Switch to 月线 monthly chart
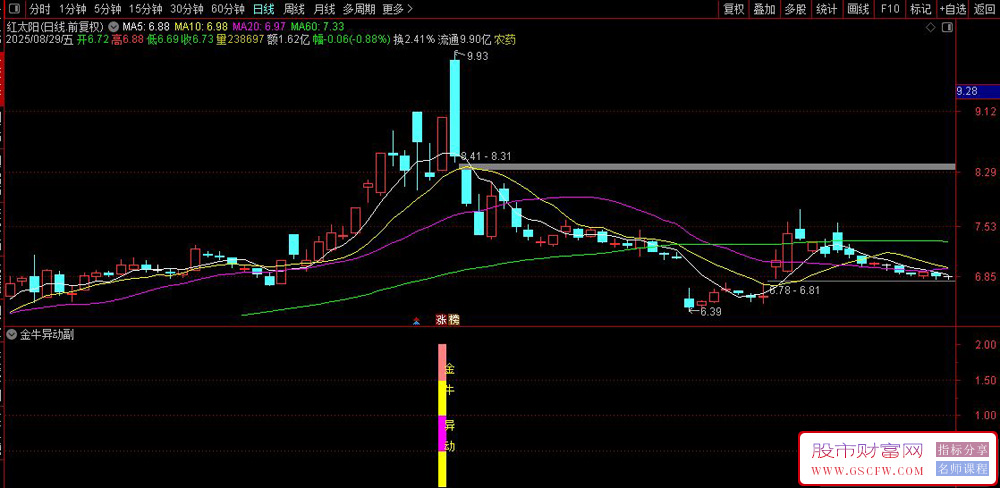The width and height of the screenshot is (1000, 488). pos(324,9)
